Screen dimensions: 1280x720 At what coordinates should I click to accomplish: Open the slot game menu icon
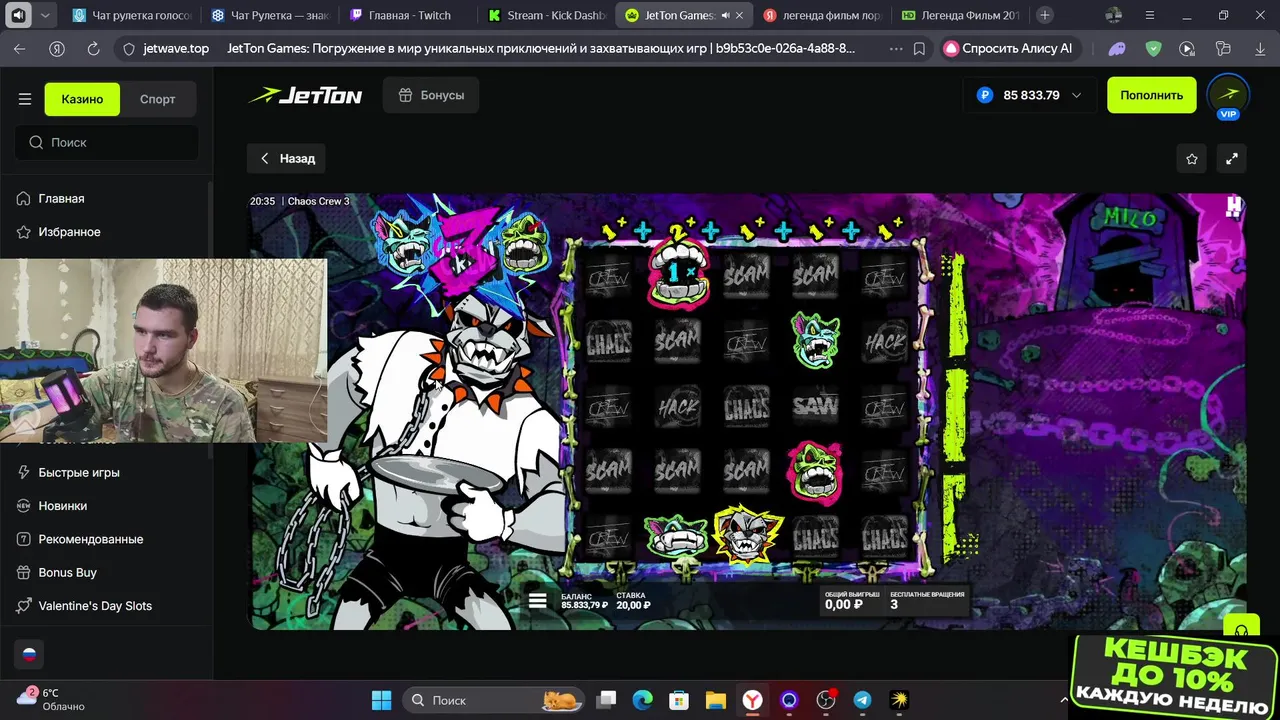tap(538, 600)
